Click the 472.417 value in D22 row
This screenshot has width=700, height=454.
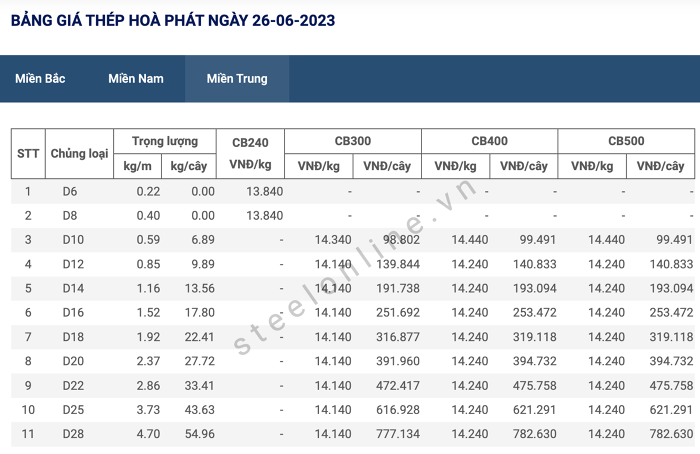coord(398,386)
